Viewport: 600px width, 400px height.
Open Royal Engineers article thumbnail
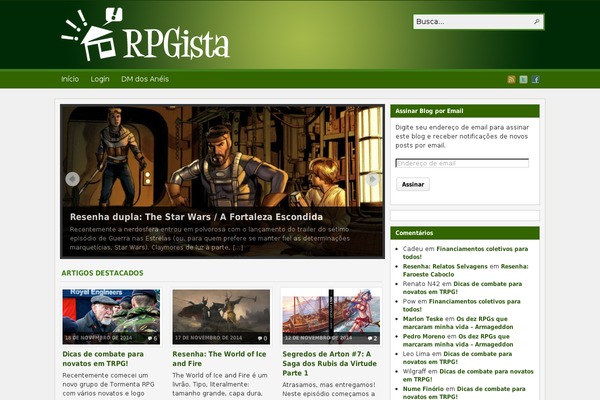pyautogui.click(x=111, y=317)
